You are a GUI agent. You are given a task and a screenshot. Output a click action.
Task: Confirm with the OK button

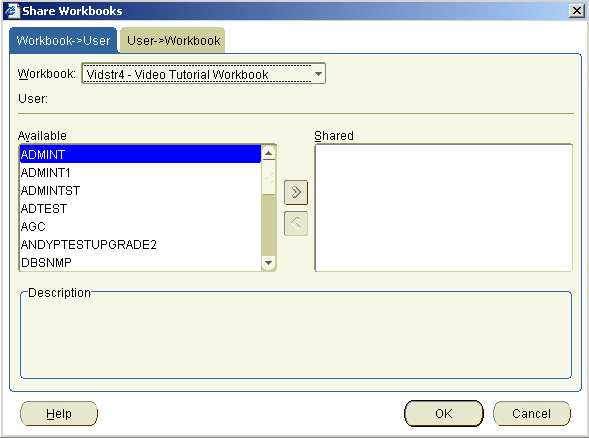tap(444, 414)
